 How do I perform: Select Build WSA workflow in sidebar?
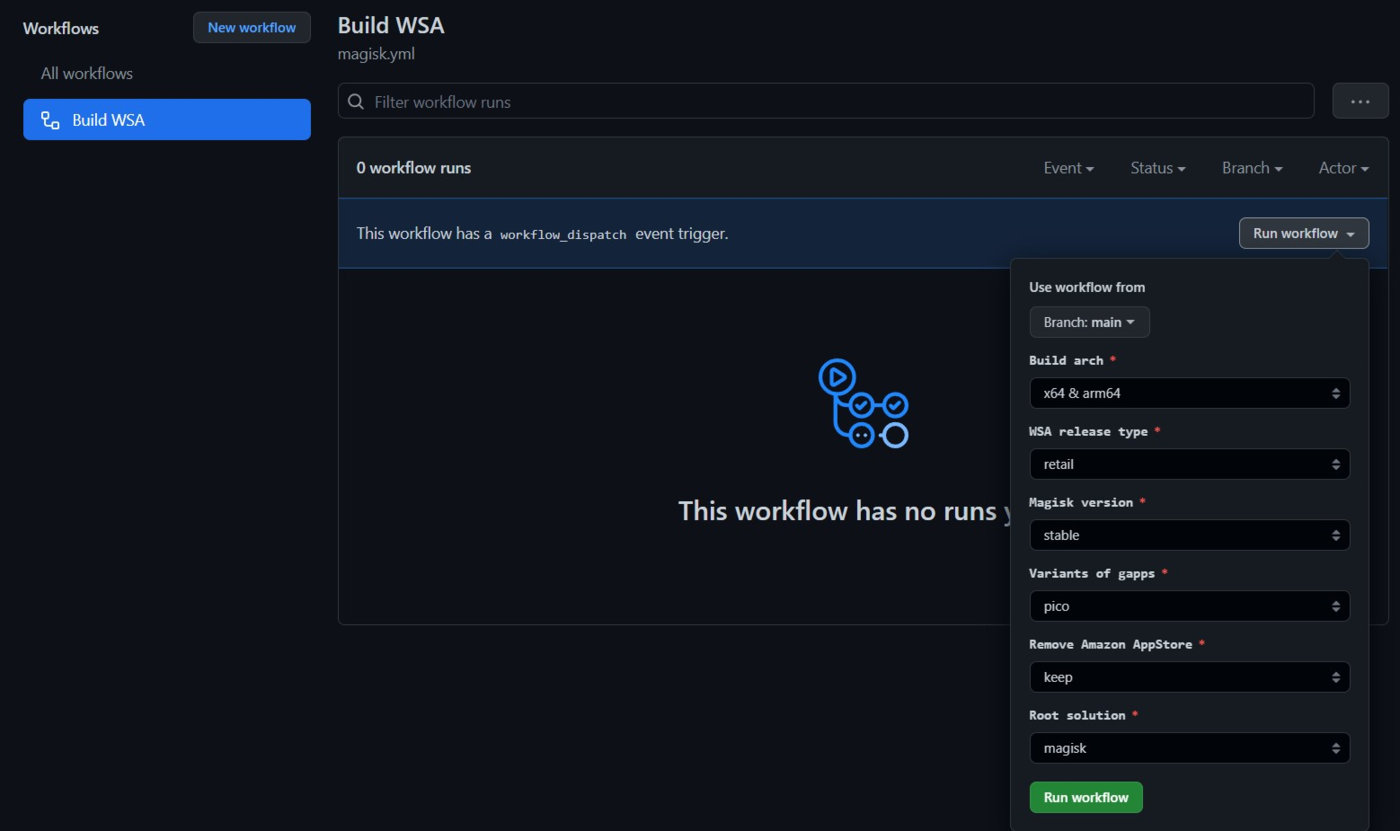[x=167, y=120]
